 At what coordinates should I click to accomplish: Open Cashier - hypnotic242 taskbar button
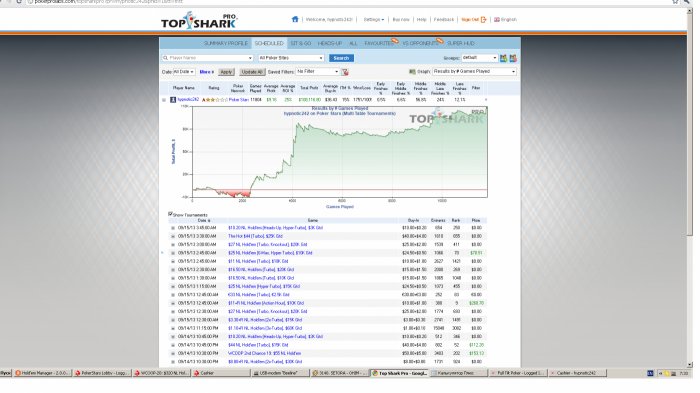click(577, 373)
